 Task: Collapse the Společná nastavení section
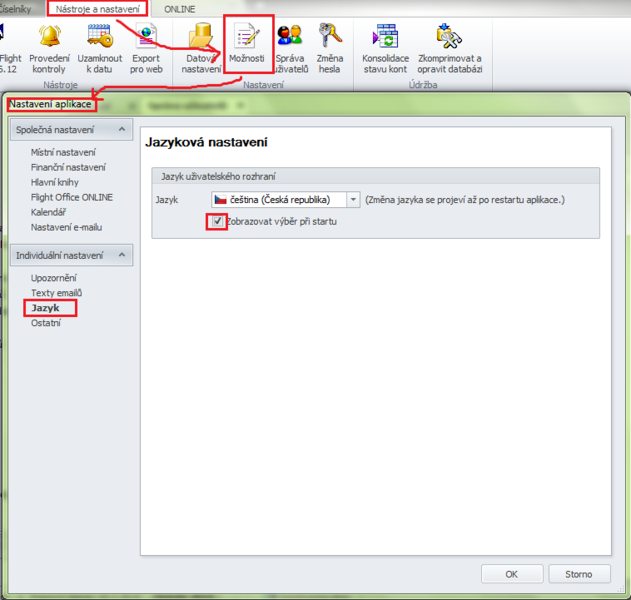(121, 129)
